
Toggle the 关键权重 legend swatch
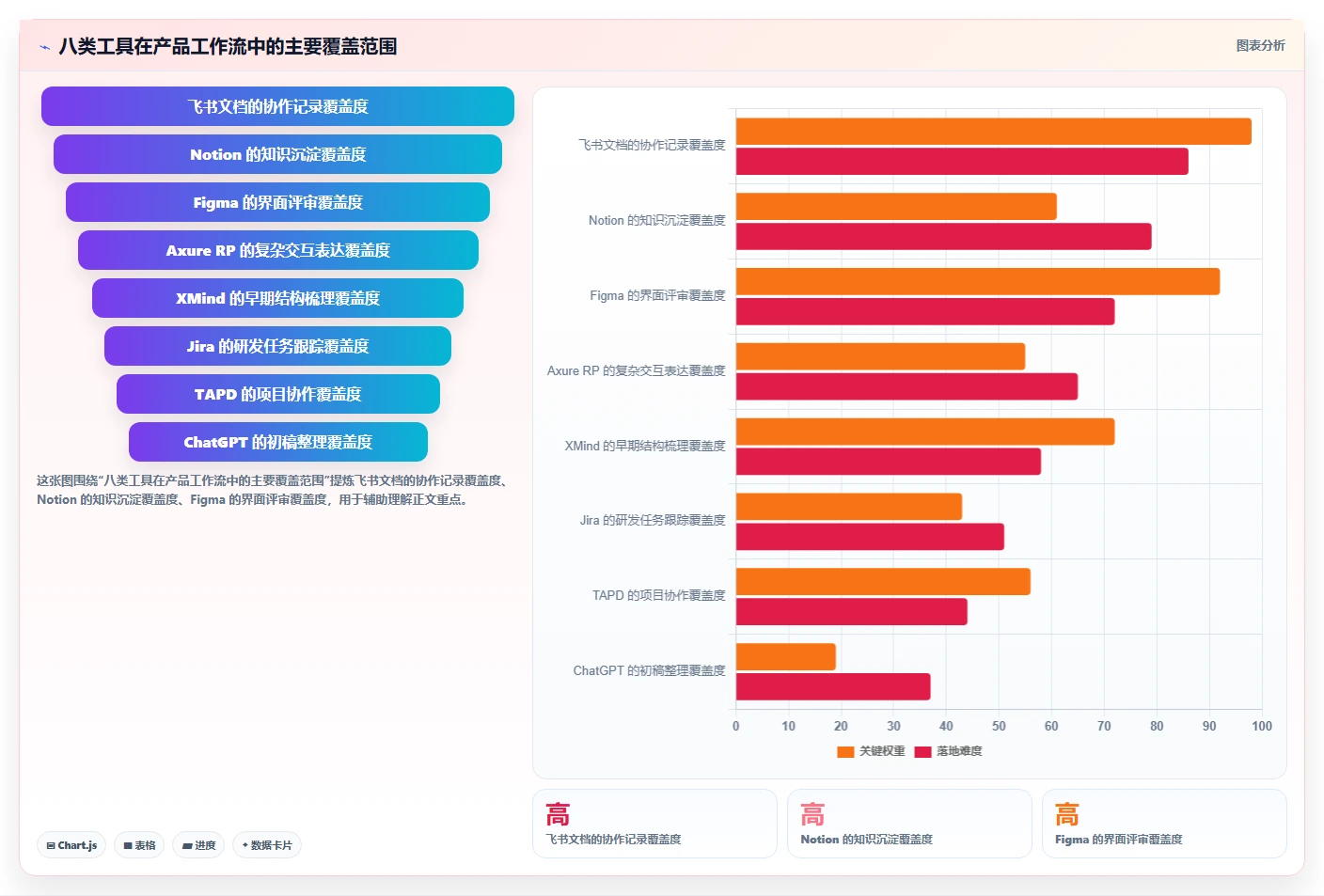845,751
